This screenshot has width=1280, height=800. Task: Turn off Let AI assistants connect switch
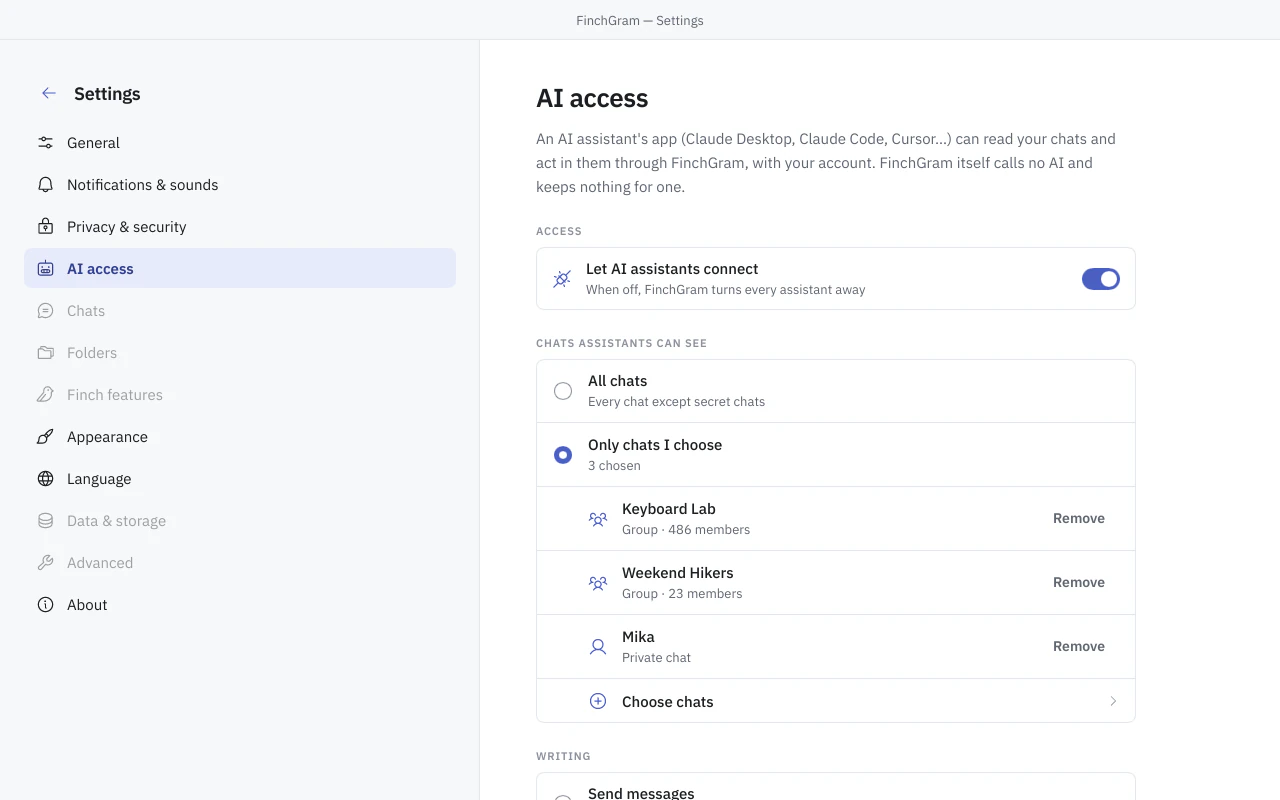[x=1101, y=279]
